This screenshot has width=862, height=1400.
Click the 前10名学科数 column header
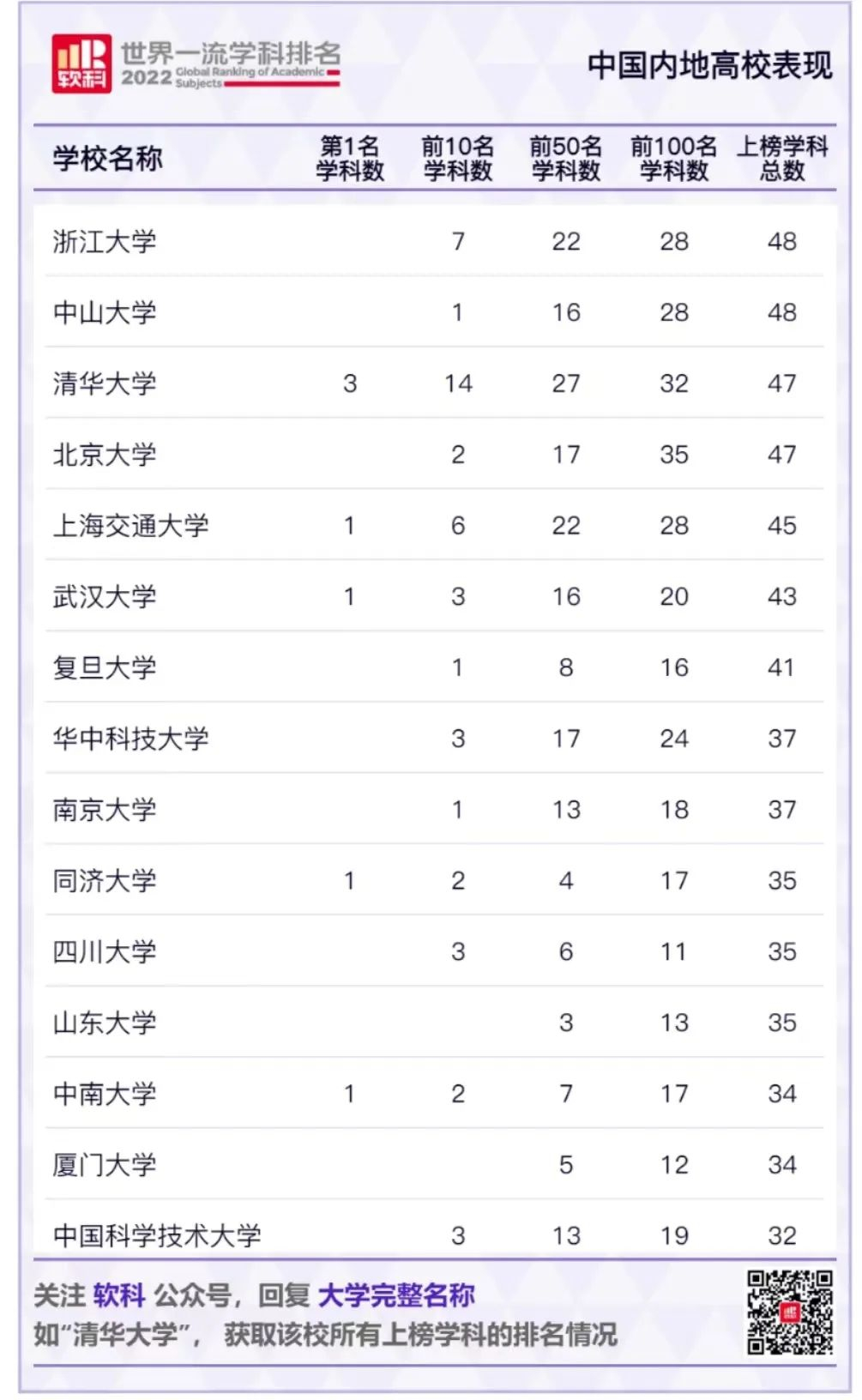pyautogui.click(x=458, y=158)
